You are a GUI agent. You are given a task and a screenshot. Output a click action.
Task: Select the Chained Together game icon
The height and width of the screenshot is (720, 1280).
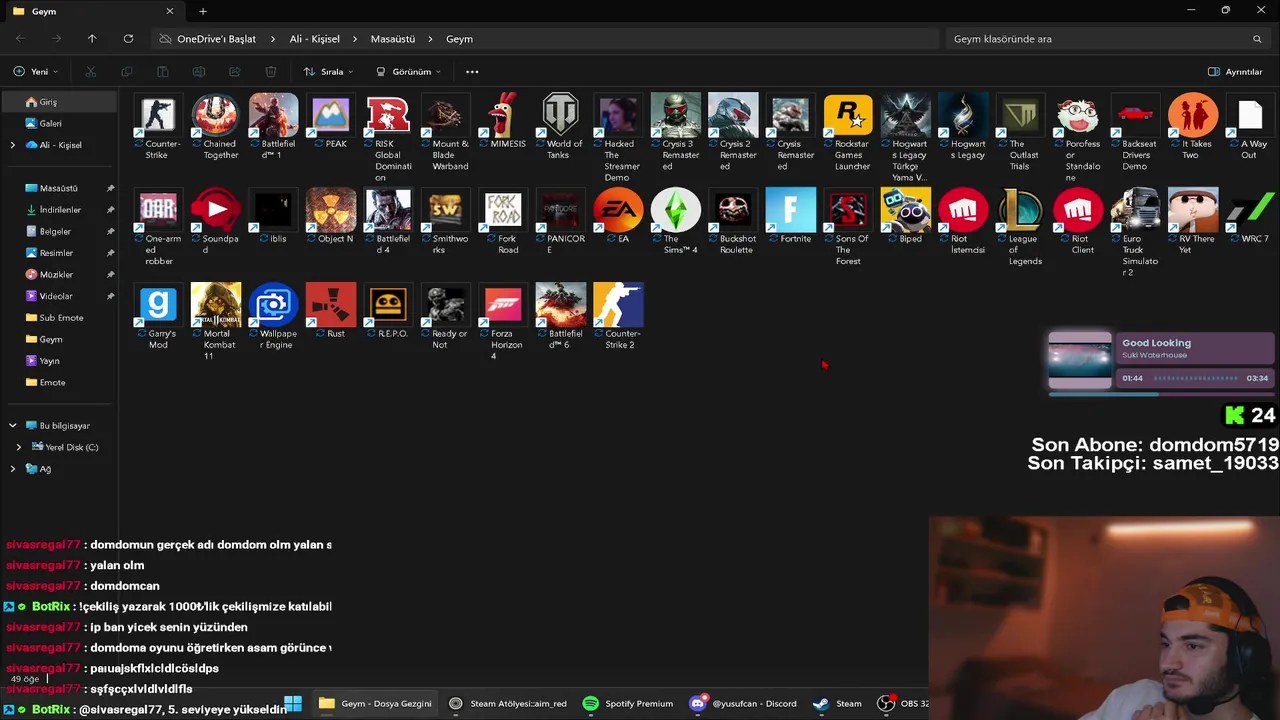216,115
